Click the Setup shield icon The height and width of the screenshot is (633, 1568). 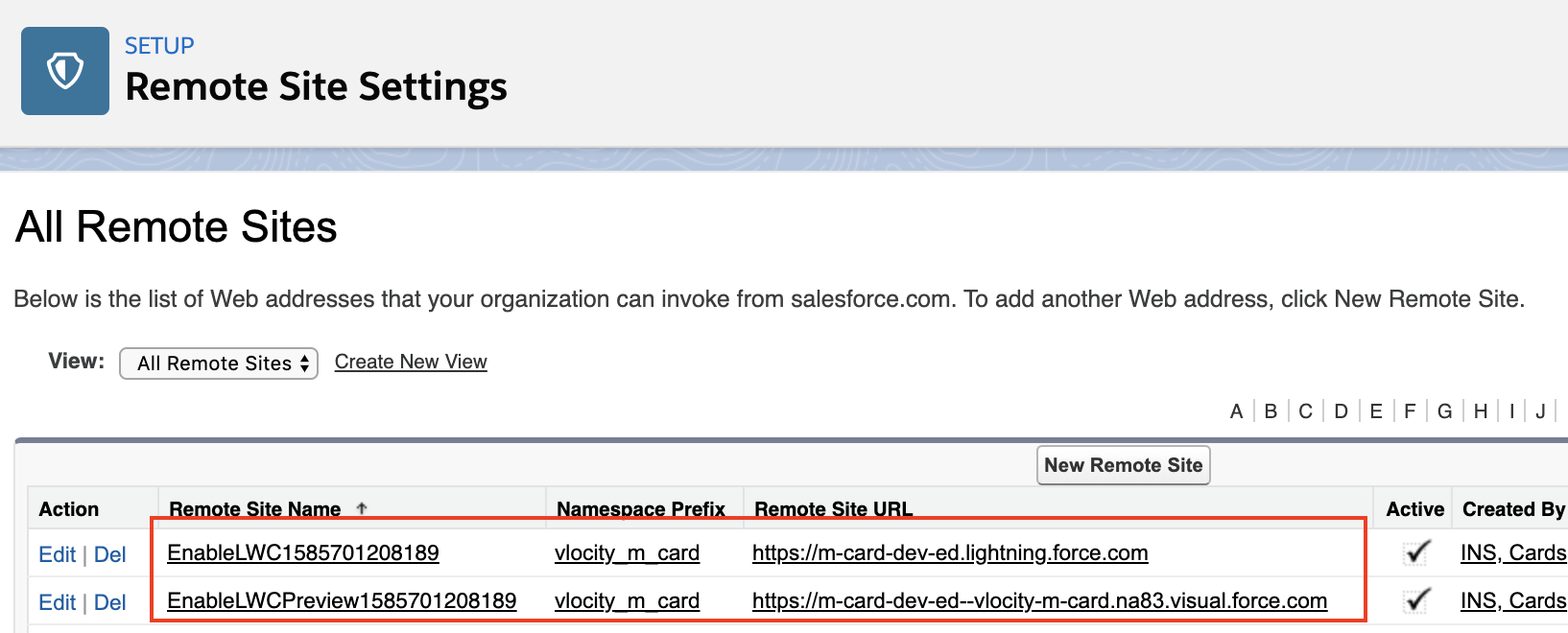point(65,71)
